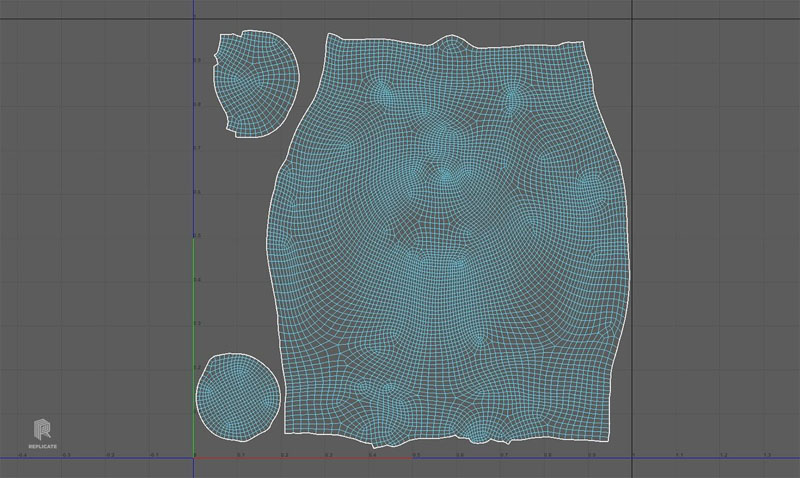Click the 0.5 label on the horizontal axis
The height and width of the screenshot is (478, 800).
click(x=416, y=454)
